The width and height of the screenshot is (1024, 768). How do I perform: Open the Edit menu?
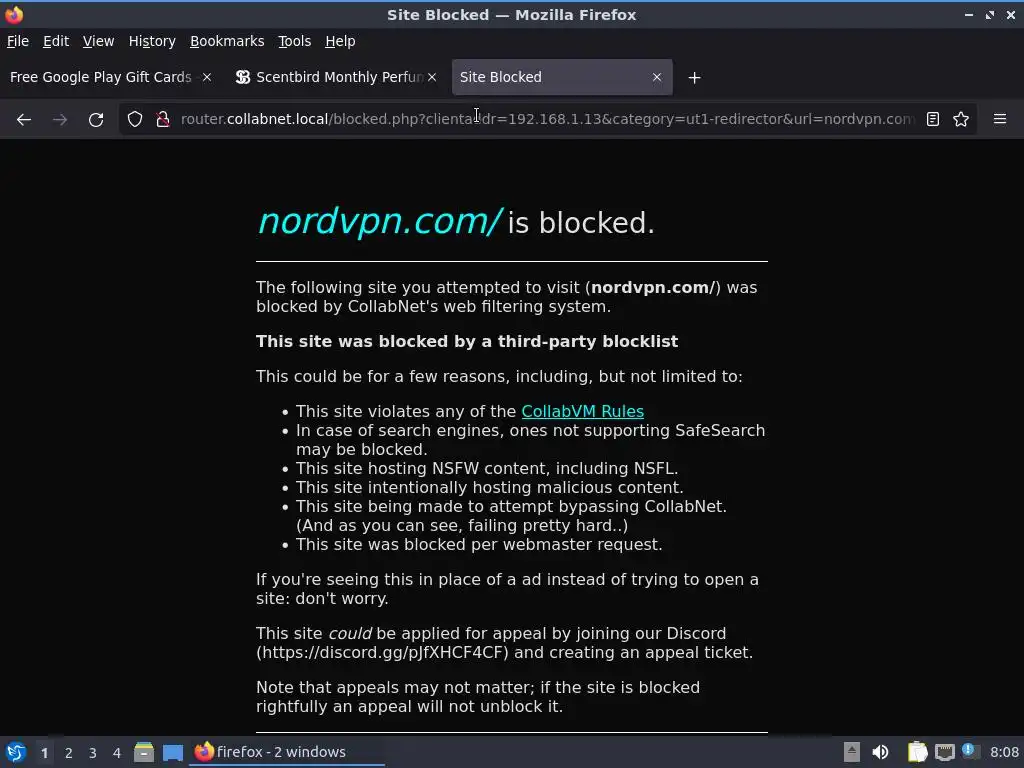pos(56,41)
